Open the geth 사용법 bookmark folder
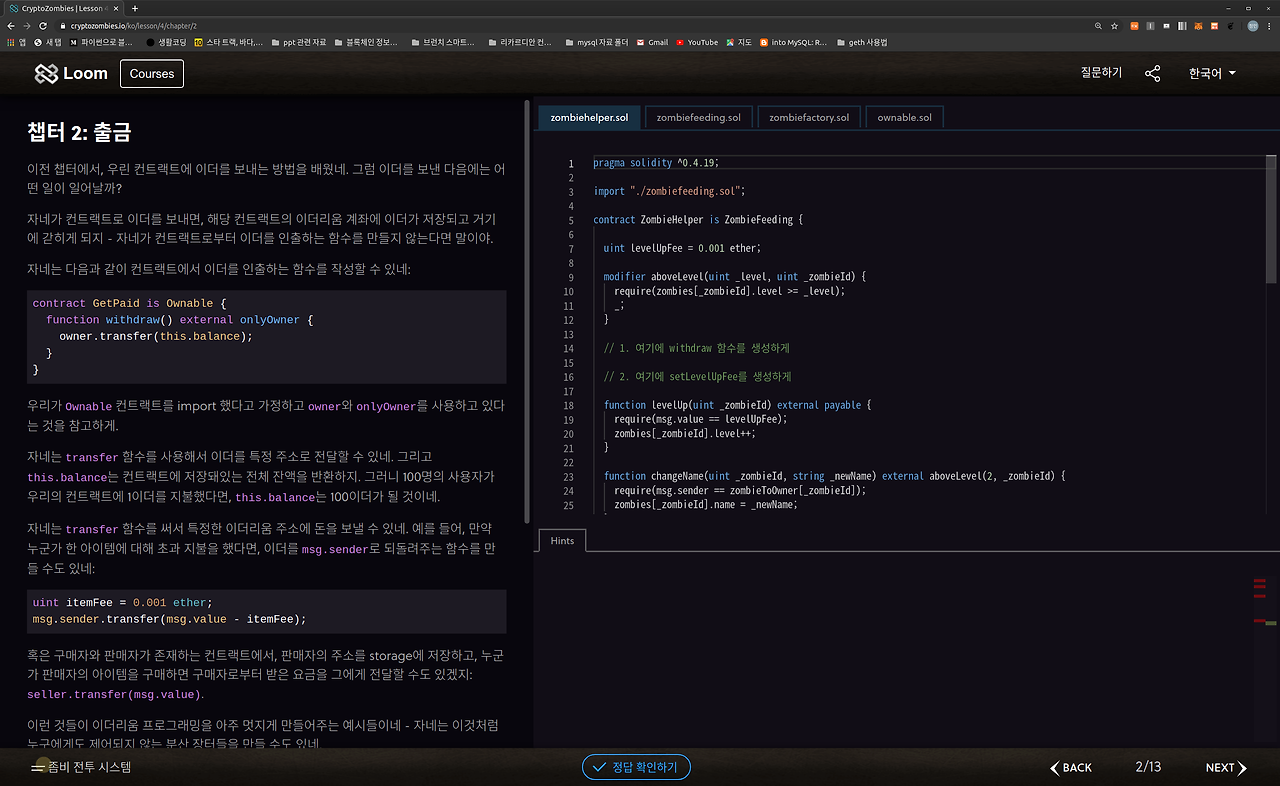This screenshot has width=1280, height=786. click(861, 42)
